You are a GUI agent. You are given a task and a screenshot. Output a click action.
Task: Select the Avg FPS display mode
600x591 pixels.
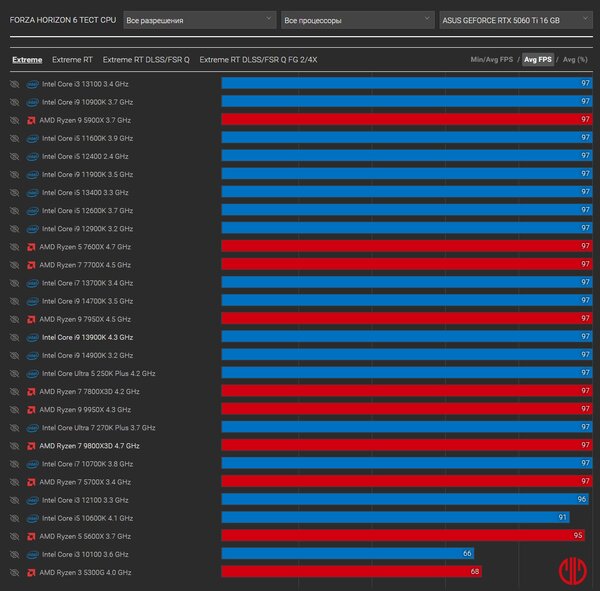click(x=538, y=60)
